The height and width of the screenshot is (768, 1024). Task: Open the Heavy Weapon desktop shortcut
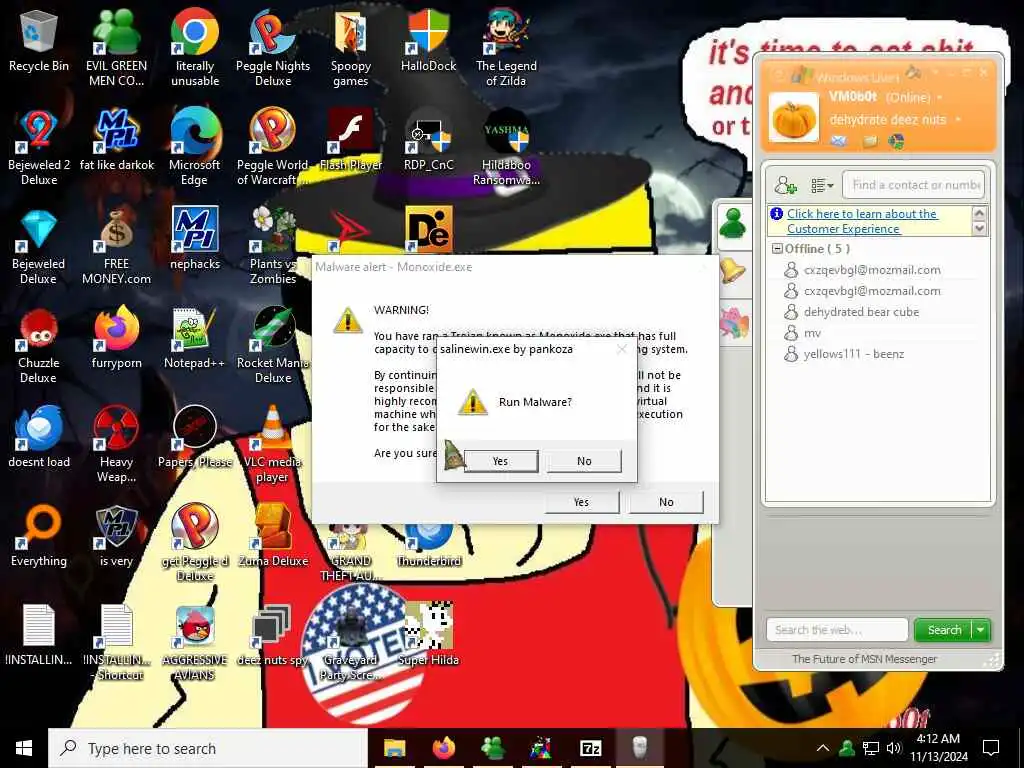pyautogui.click(x=116, y=445)
